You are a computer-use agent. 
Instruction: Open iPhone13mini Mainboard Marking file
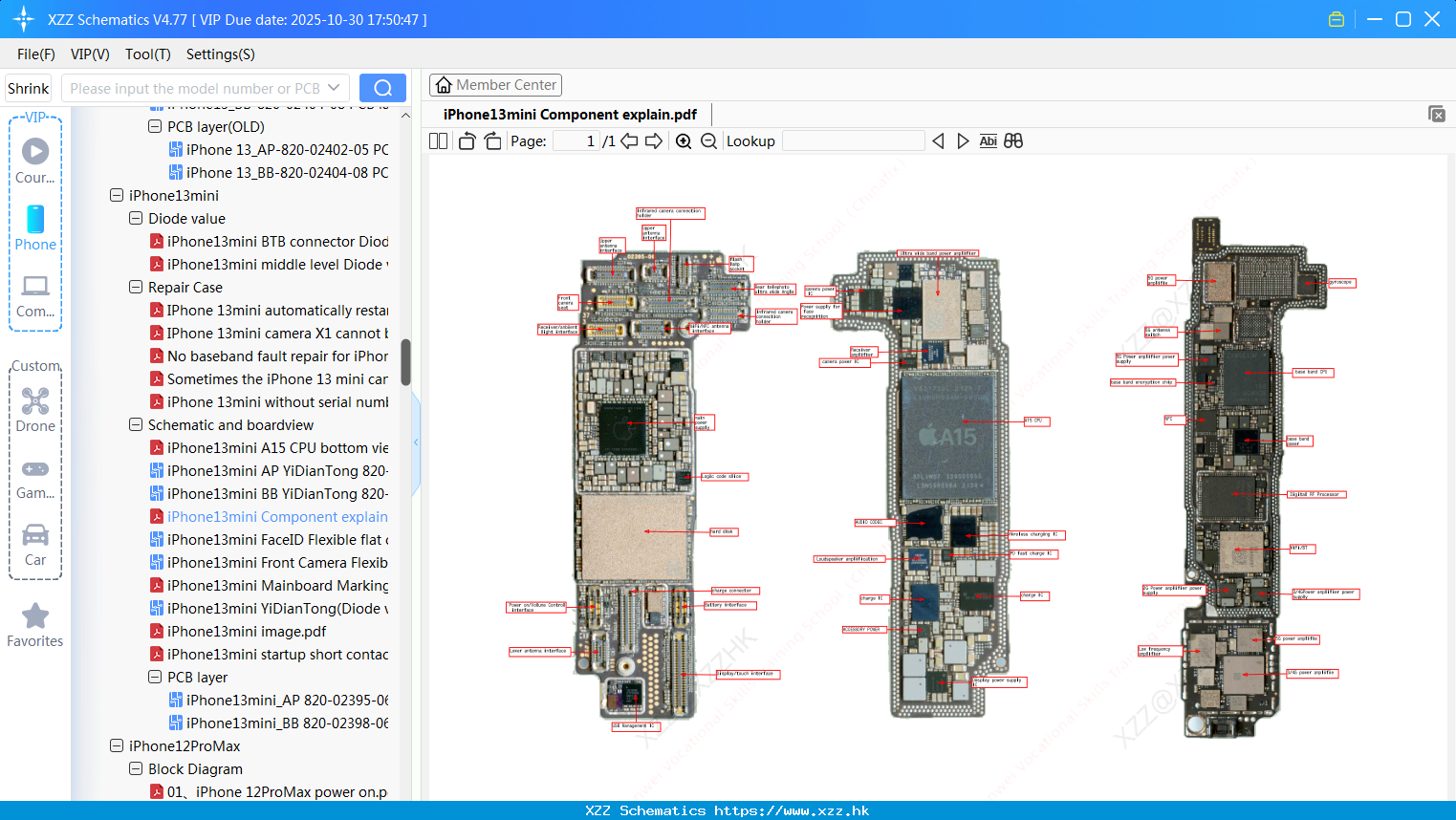point(269,585)
